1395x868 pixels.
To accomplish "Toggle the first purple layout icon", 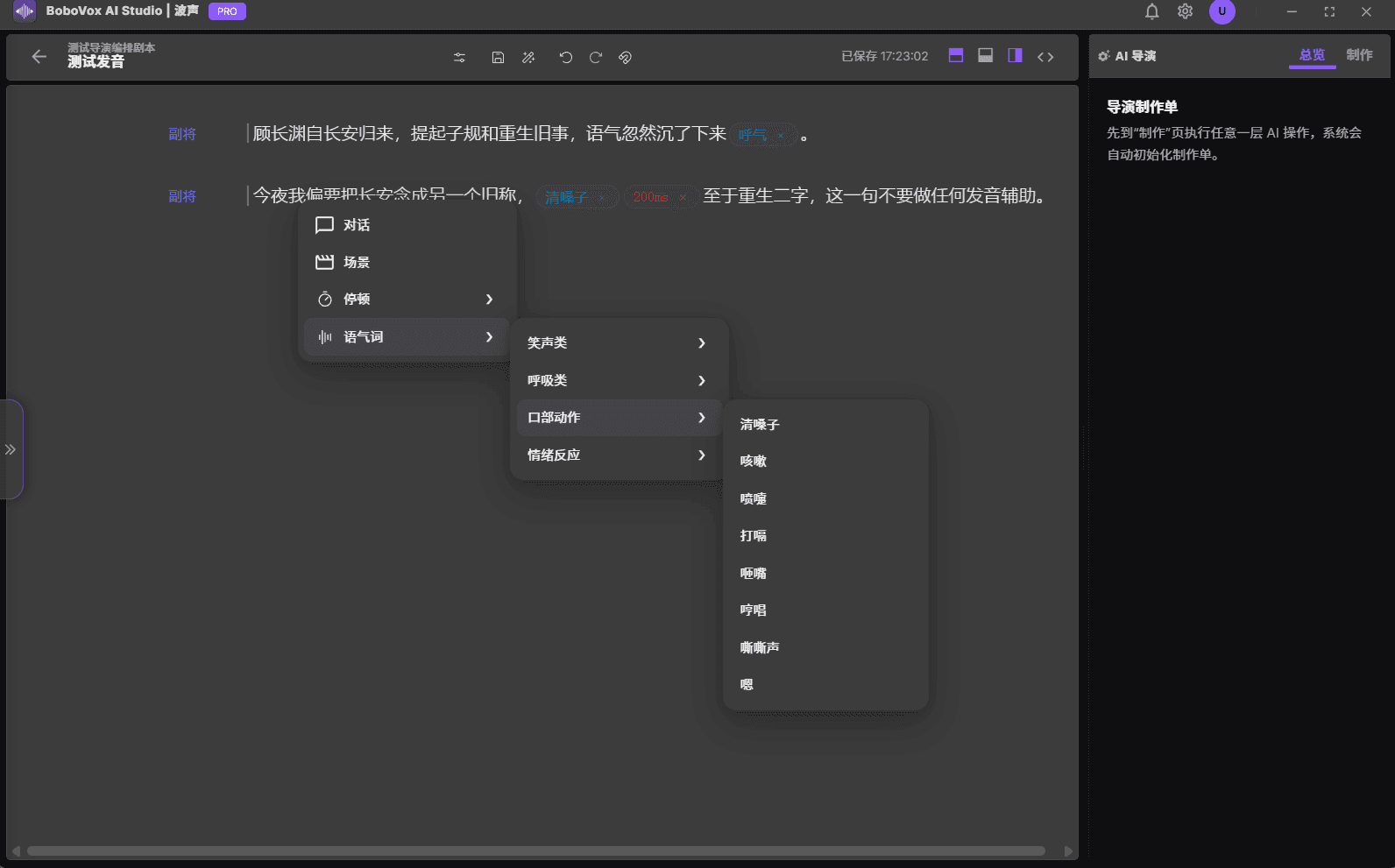I will coord(956,55).
